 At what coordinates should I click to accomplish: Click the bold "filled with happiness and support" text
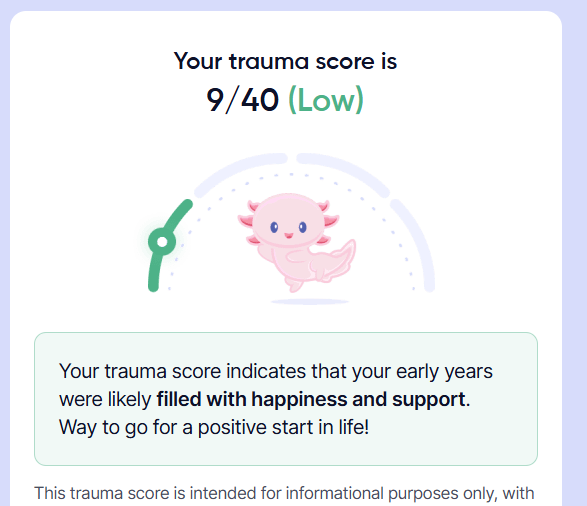point(311,399)
